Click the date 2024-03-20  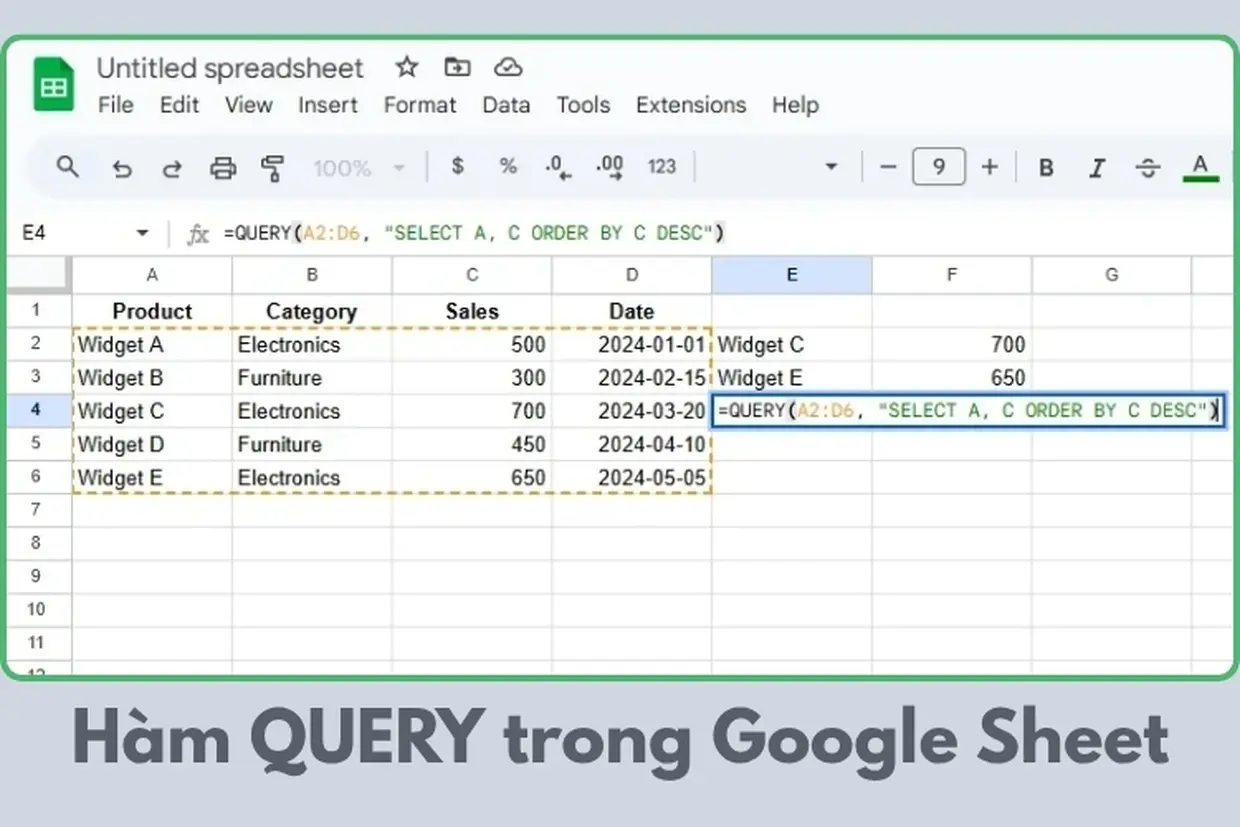coord(632,411)
